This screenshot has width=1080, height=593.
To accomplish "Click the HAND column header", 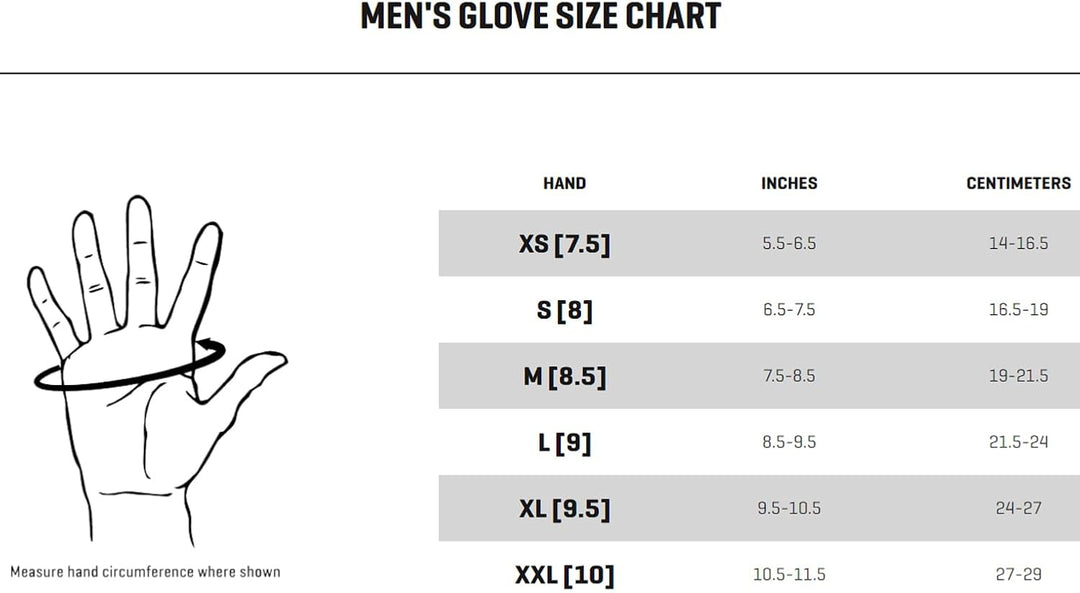I will [564, 183].
